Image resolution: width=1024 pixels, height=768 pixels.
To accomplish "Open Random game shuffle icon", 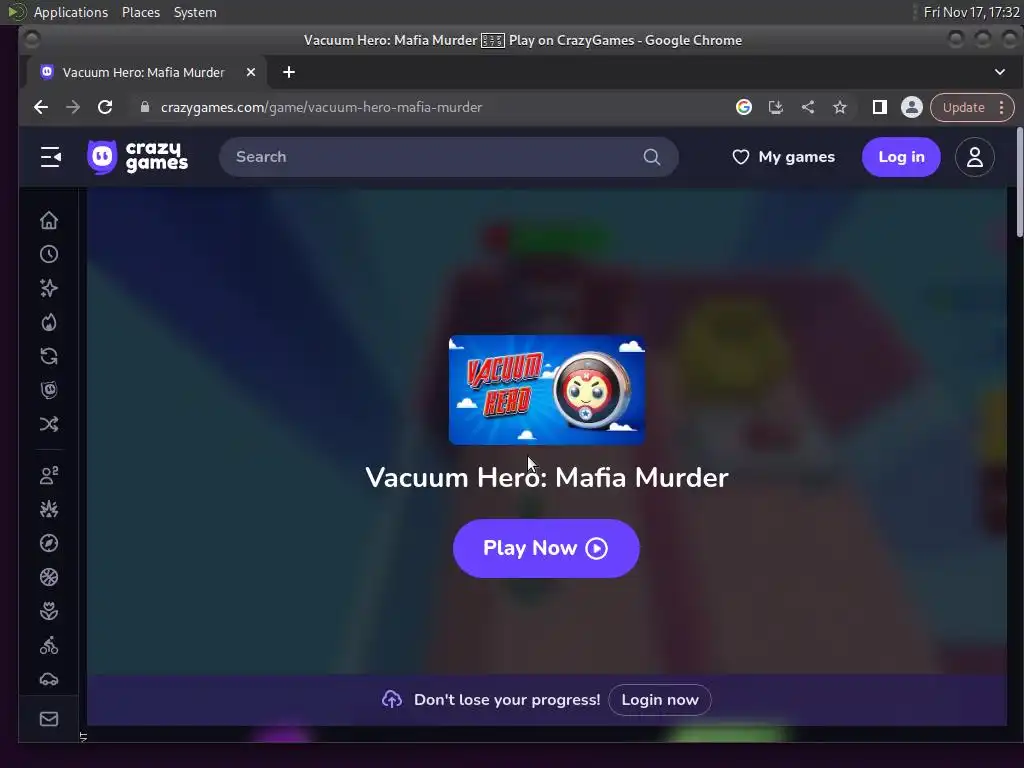I will tap(49, 424).
